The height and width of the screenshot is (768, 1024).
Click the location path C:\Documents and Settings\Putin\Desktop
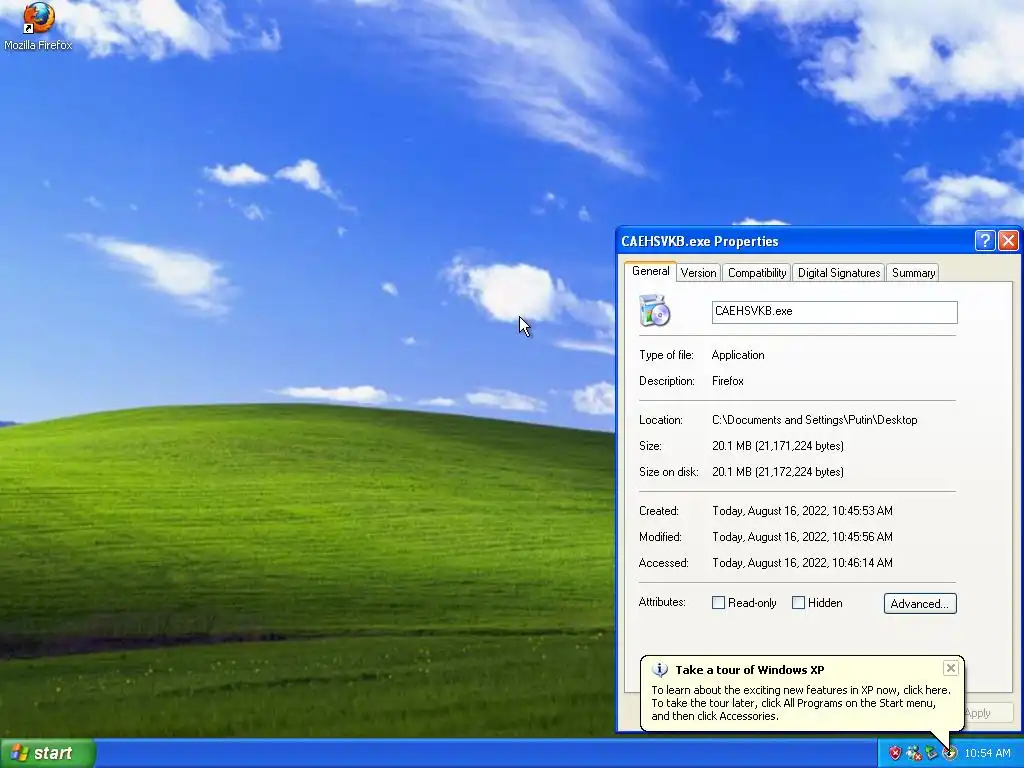(x=814, y=420)
